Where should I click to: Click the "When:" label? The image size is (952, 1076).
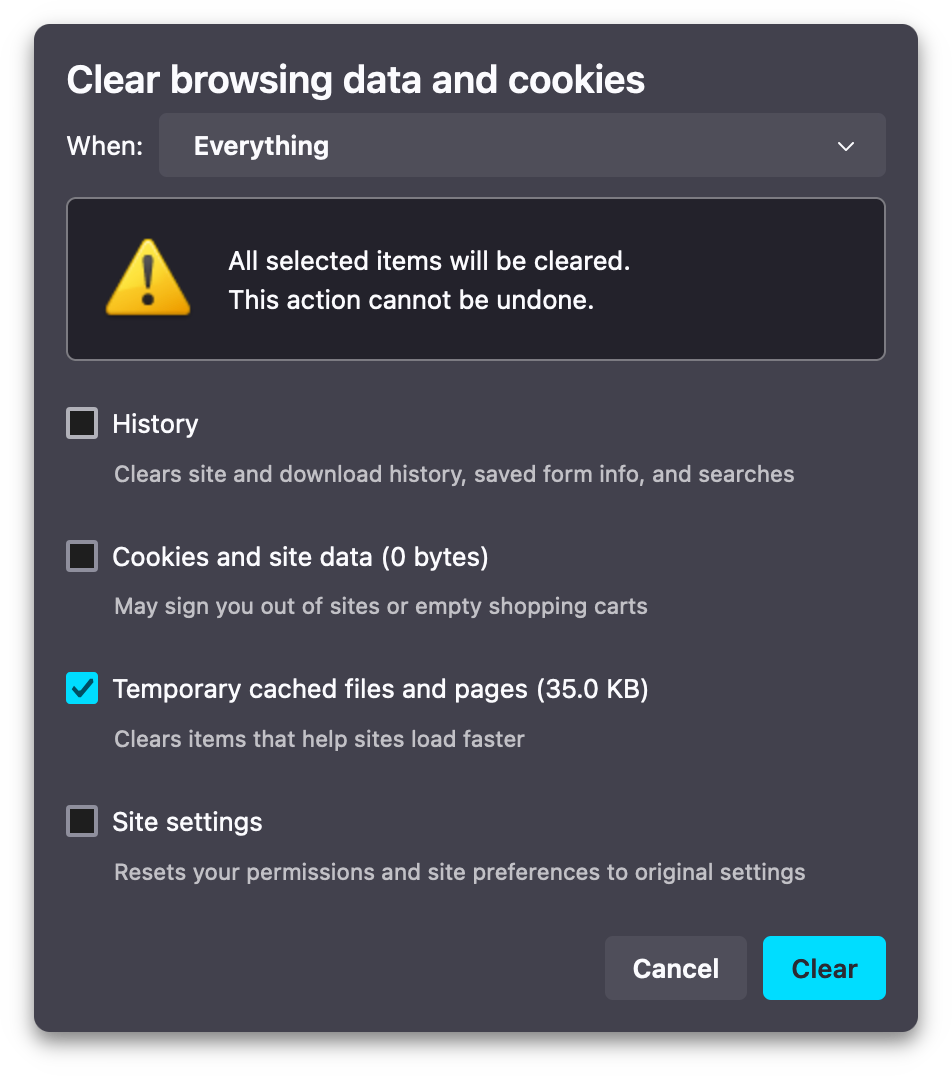coord(105,146)
